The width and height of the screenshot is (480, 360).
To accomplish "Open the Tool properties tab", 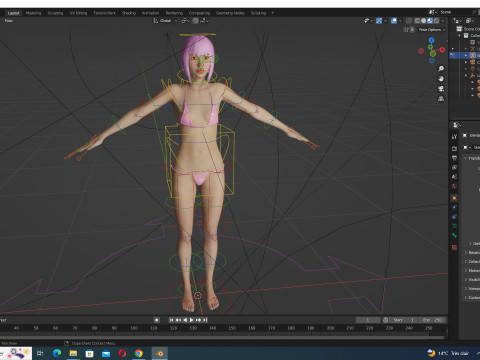I will [454, 137].
